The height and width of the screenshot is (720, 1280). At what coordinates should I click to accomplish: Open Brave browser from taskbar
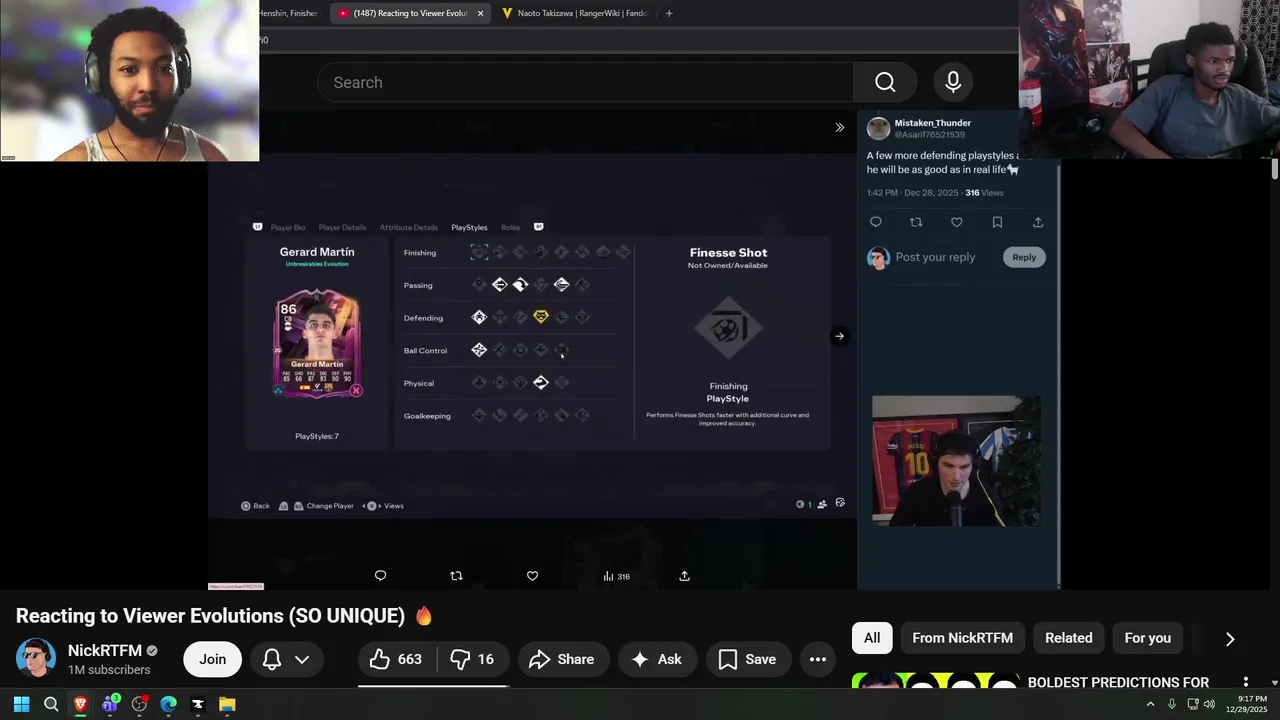[x=80, y=704]
